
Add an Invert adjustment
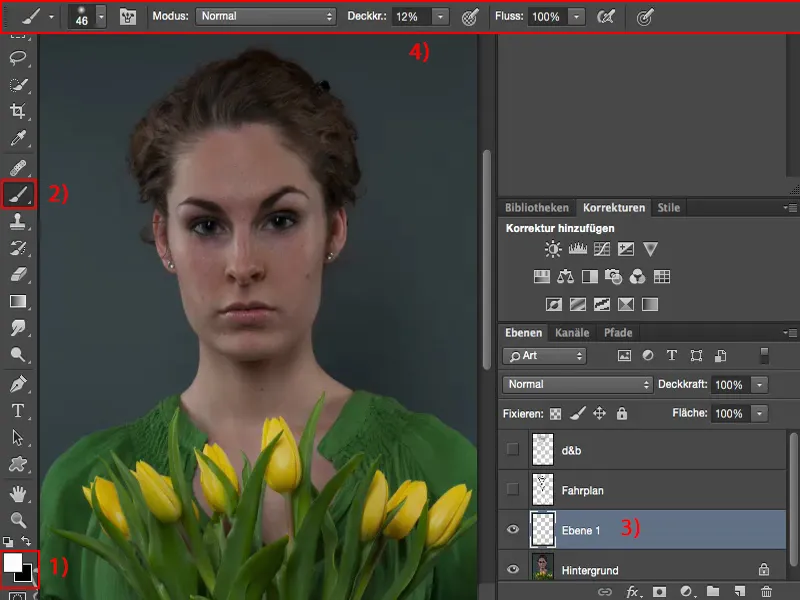(554, 305)
